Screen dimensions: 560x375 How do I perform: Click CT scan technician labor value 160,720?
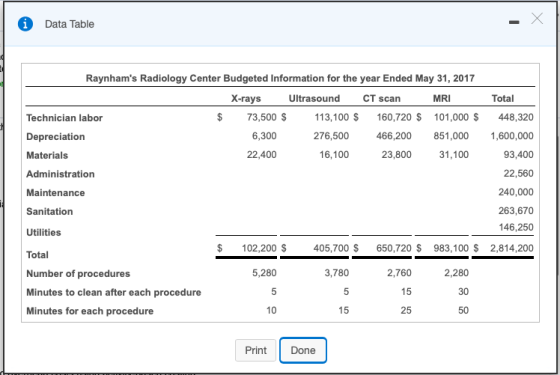tap(394, 117)
